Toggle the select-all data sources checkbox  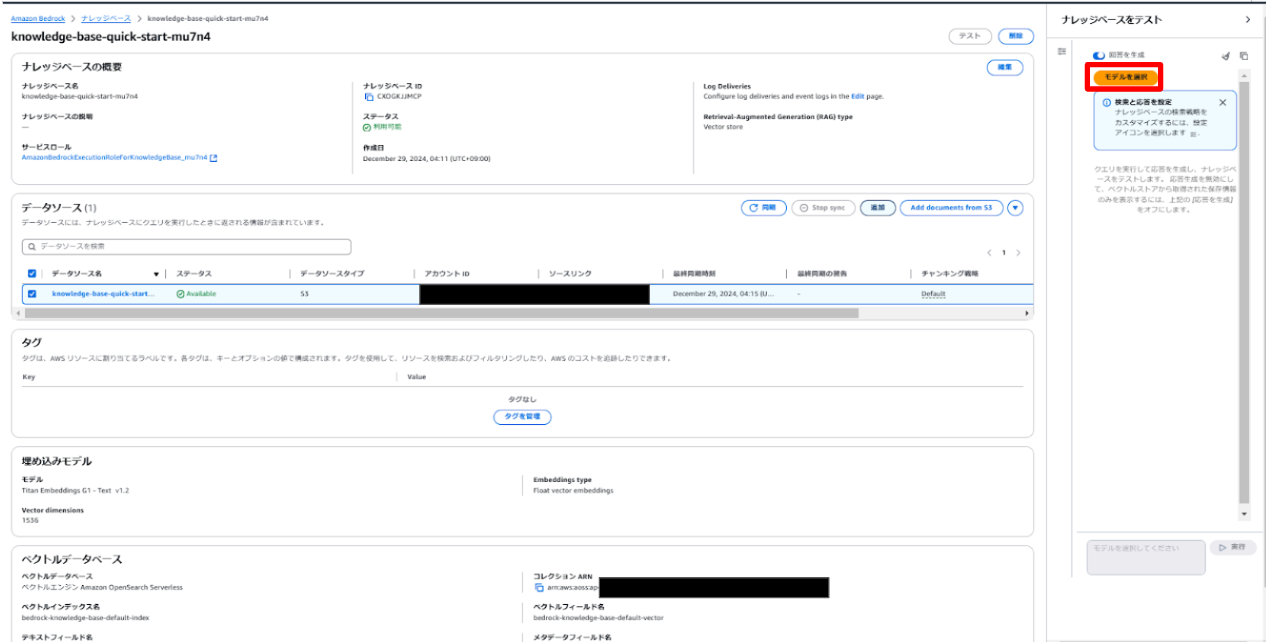(32, 273)
